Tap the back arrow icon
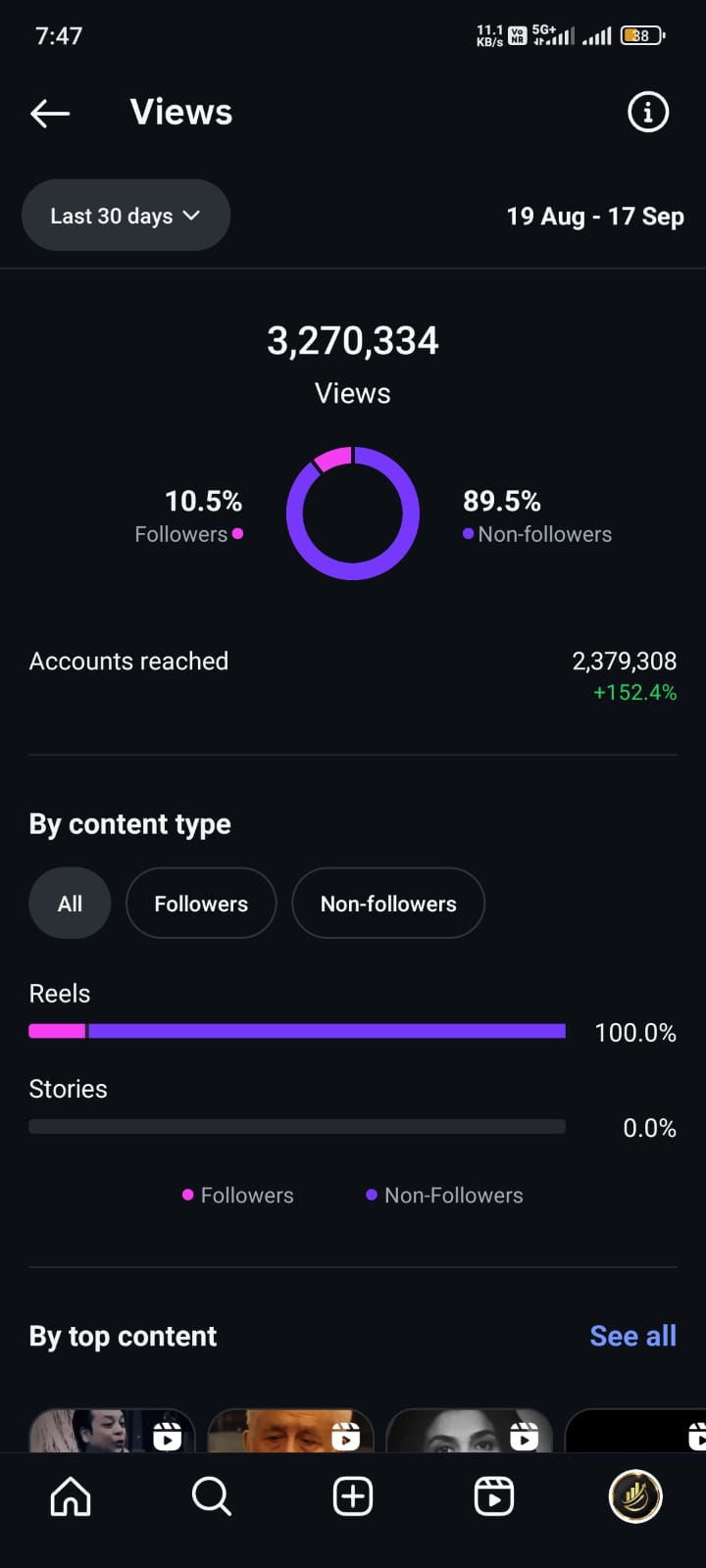The image size is (706, 1568). tap(50, 114)
